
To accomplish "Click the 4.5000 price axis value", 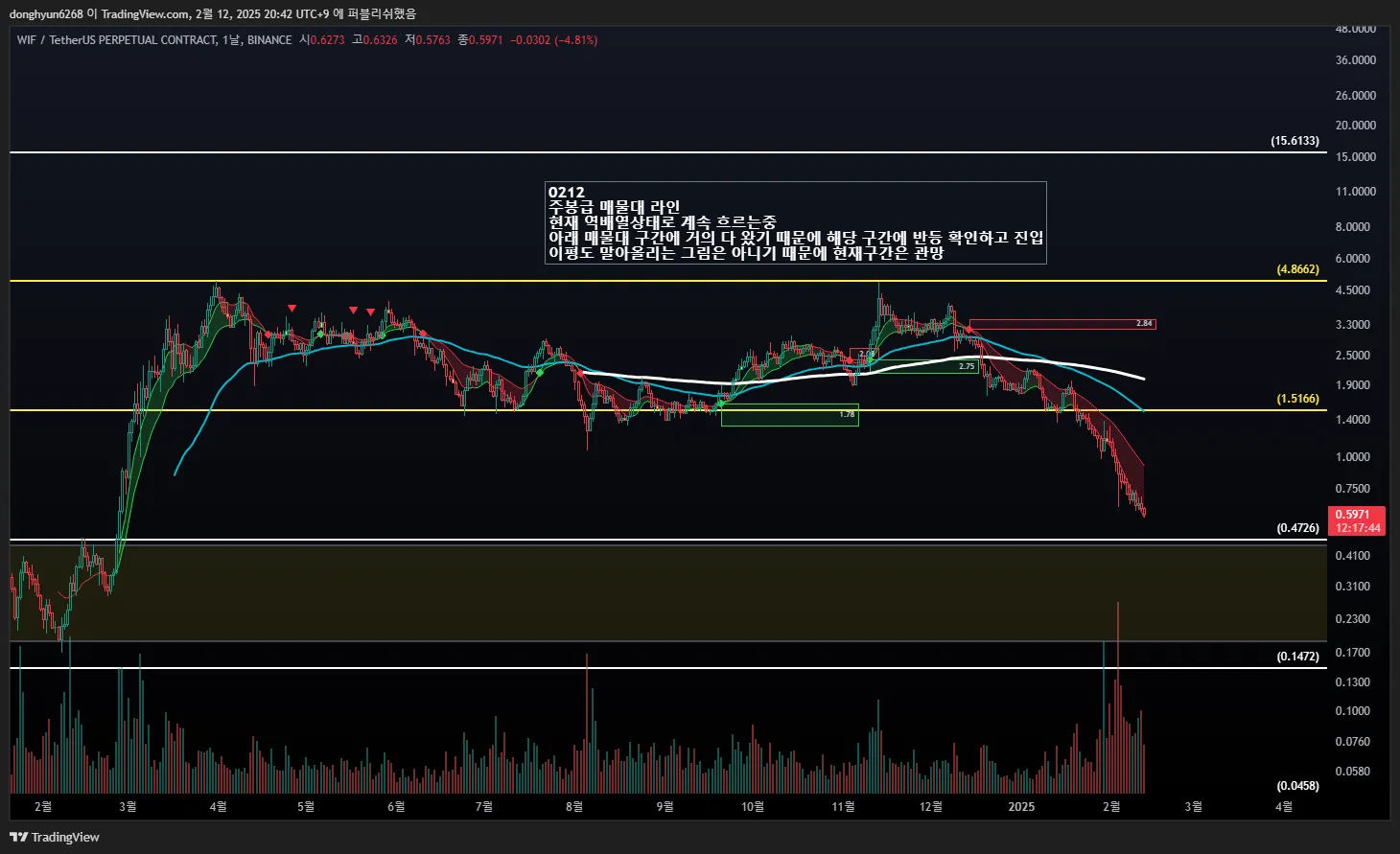I will tap(1352, 290).
